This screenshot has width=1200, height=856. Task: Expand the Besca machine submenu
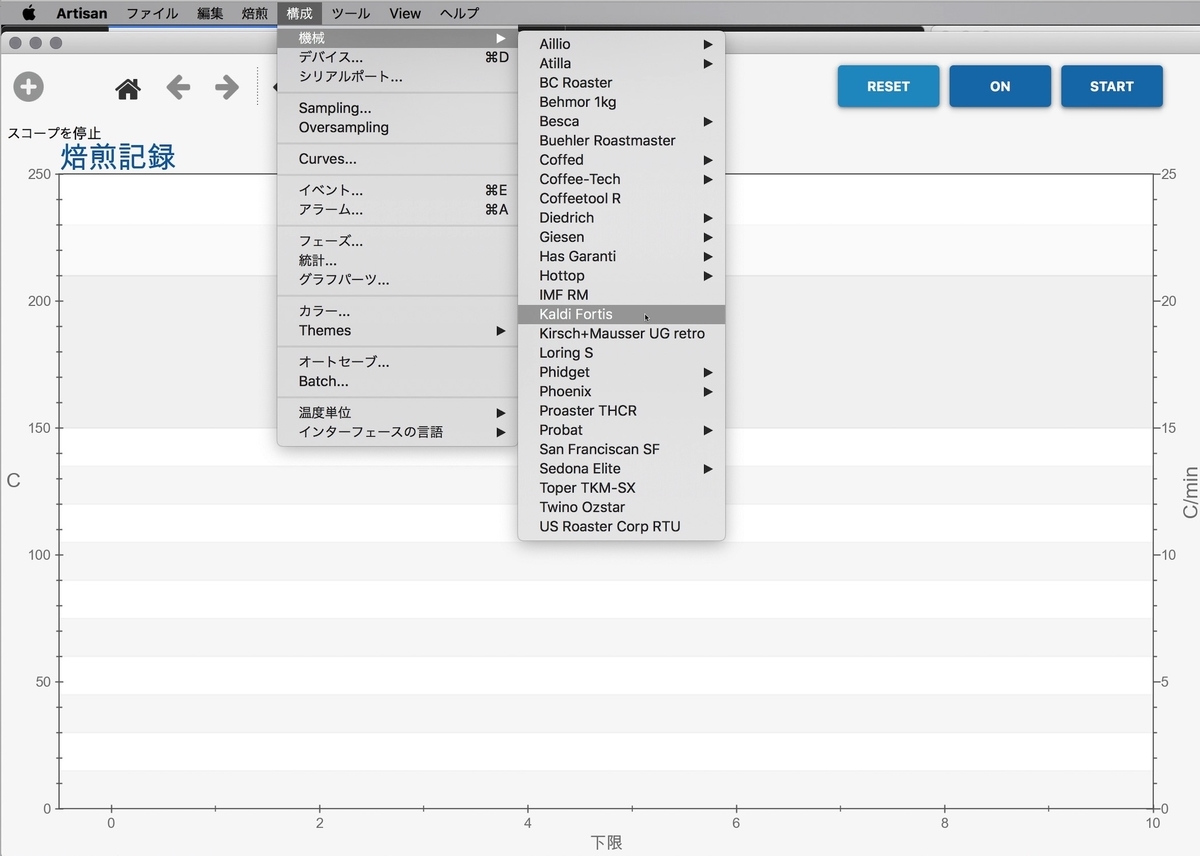tap(622, 121)
